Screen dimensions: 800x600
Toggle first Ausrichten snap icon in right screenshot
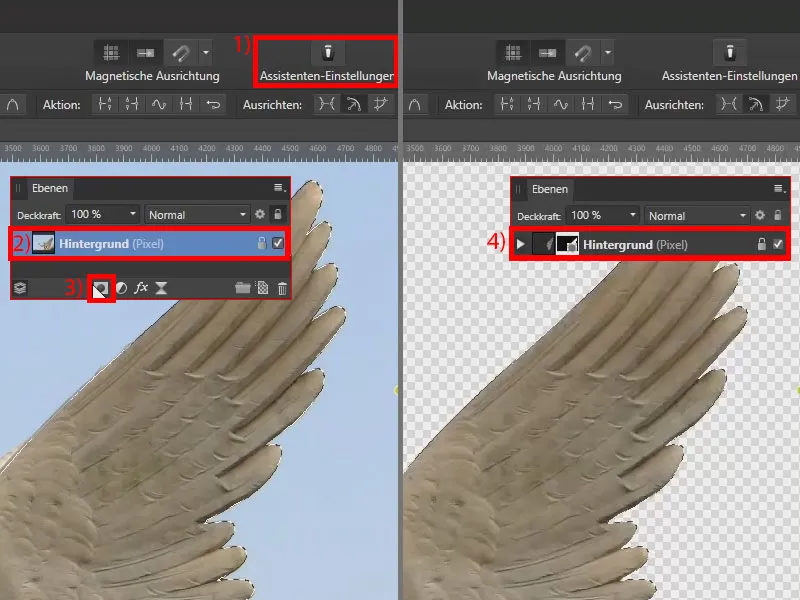[x=729, y=104]
